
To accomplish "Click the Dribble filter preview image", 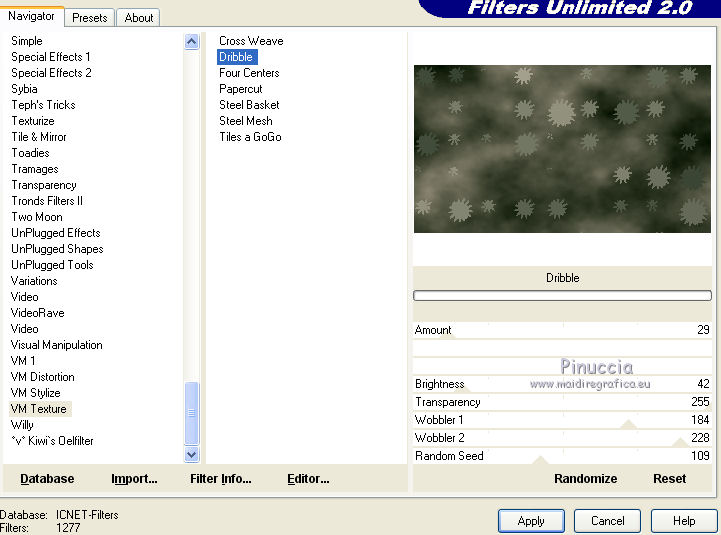I will pos(562,149).
